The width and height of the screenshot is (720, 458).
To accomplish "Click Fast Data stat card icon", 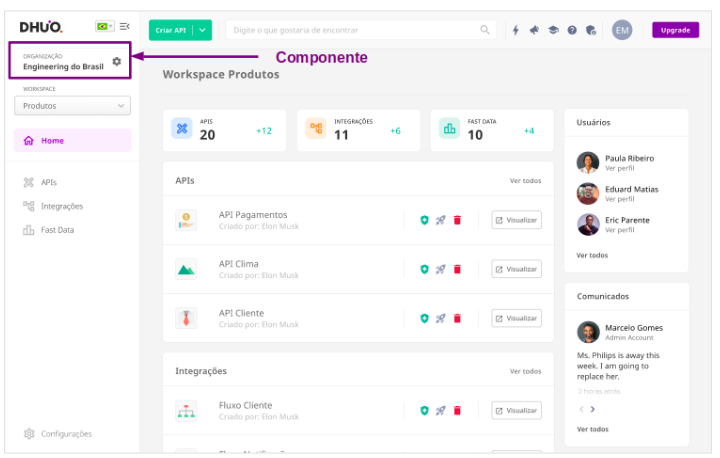I will 450,129.
